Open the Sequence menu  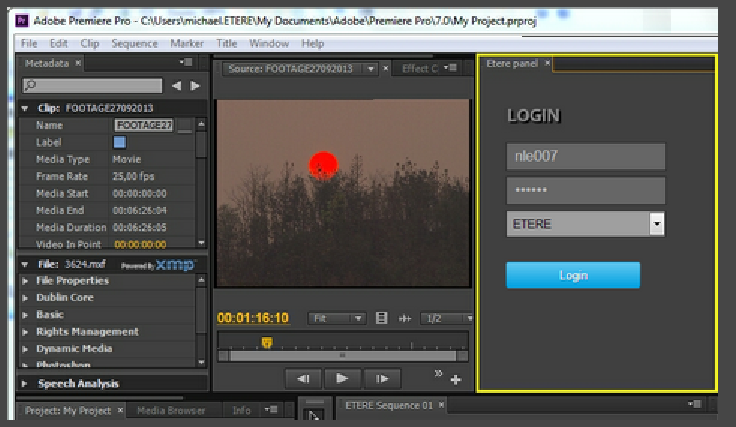click(134, 44)
